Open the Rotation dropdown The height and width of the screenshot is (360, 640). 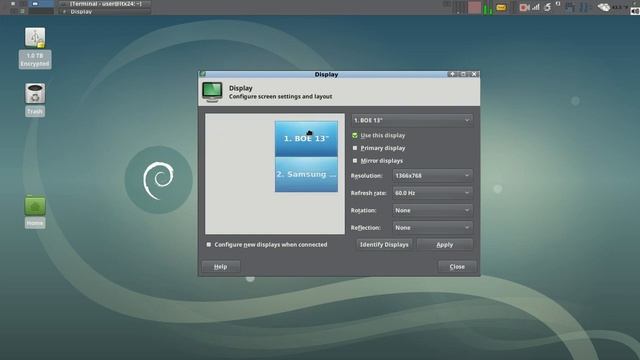(432, 210)
